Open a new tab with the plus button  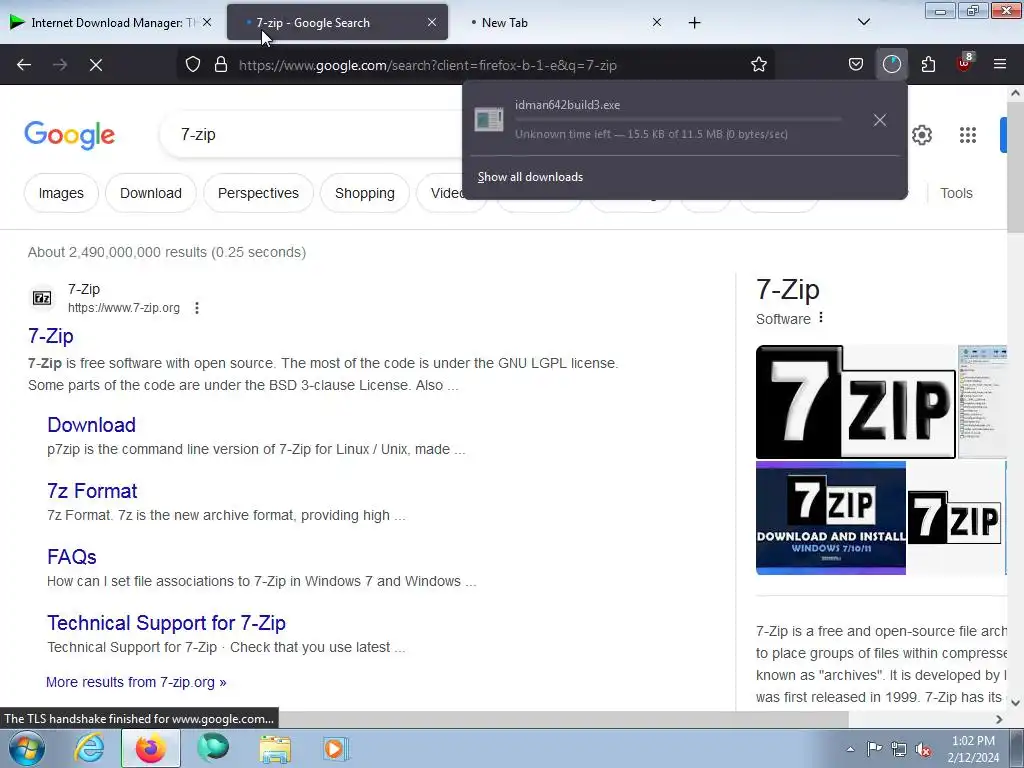[x=694, y=23]
